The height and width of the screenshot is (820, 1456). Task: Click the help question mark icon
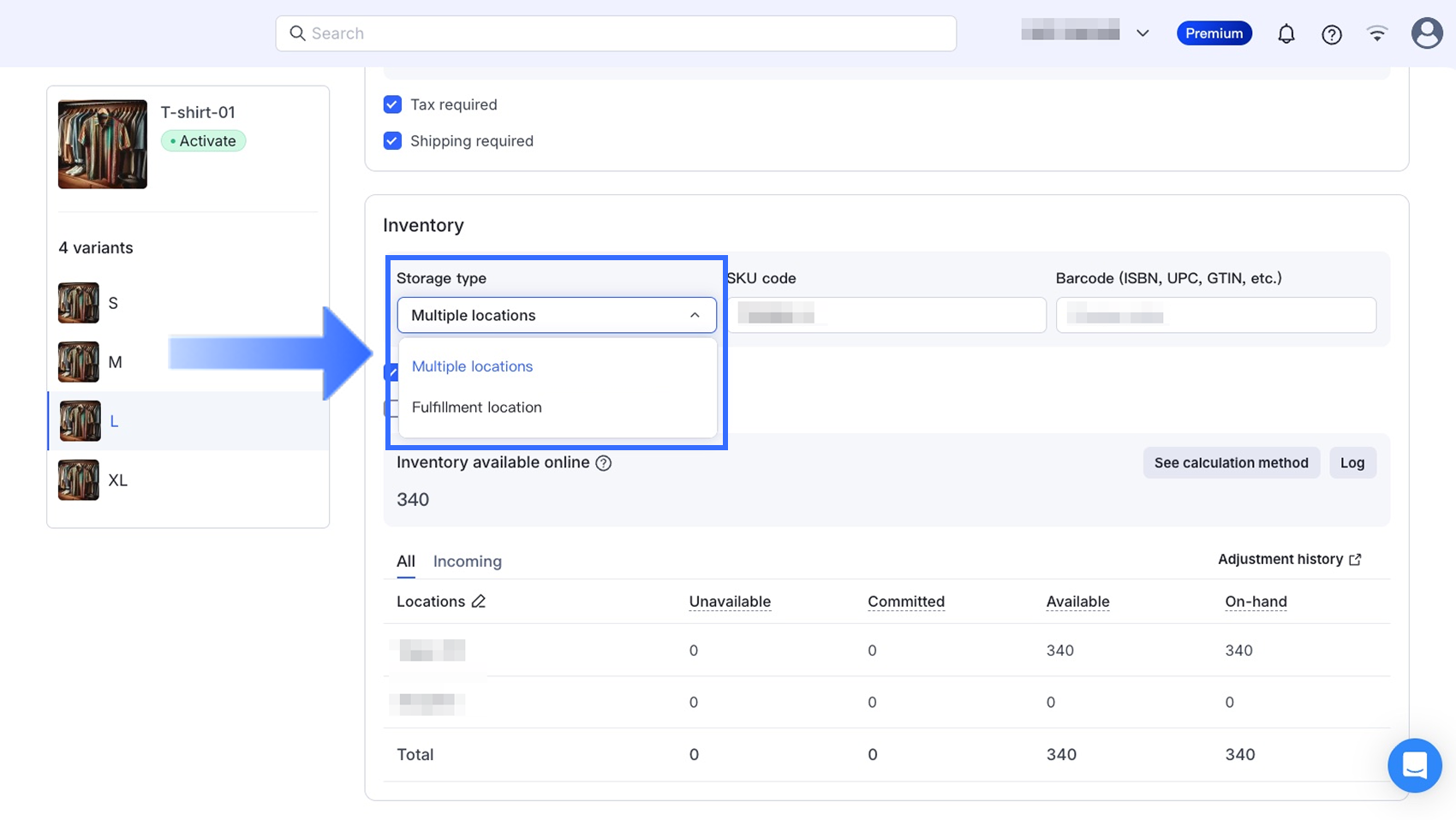click(x=1331, y=34)
